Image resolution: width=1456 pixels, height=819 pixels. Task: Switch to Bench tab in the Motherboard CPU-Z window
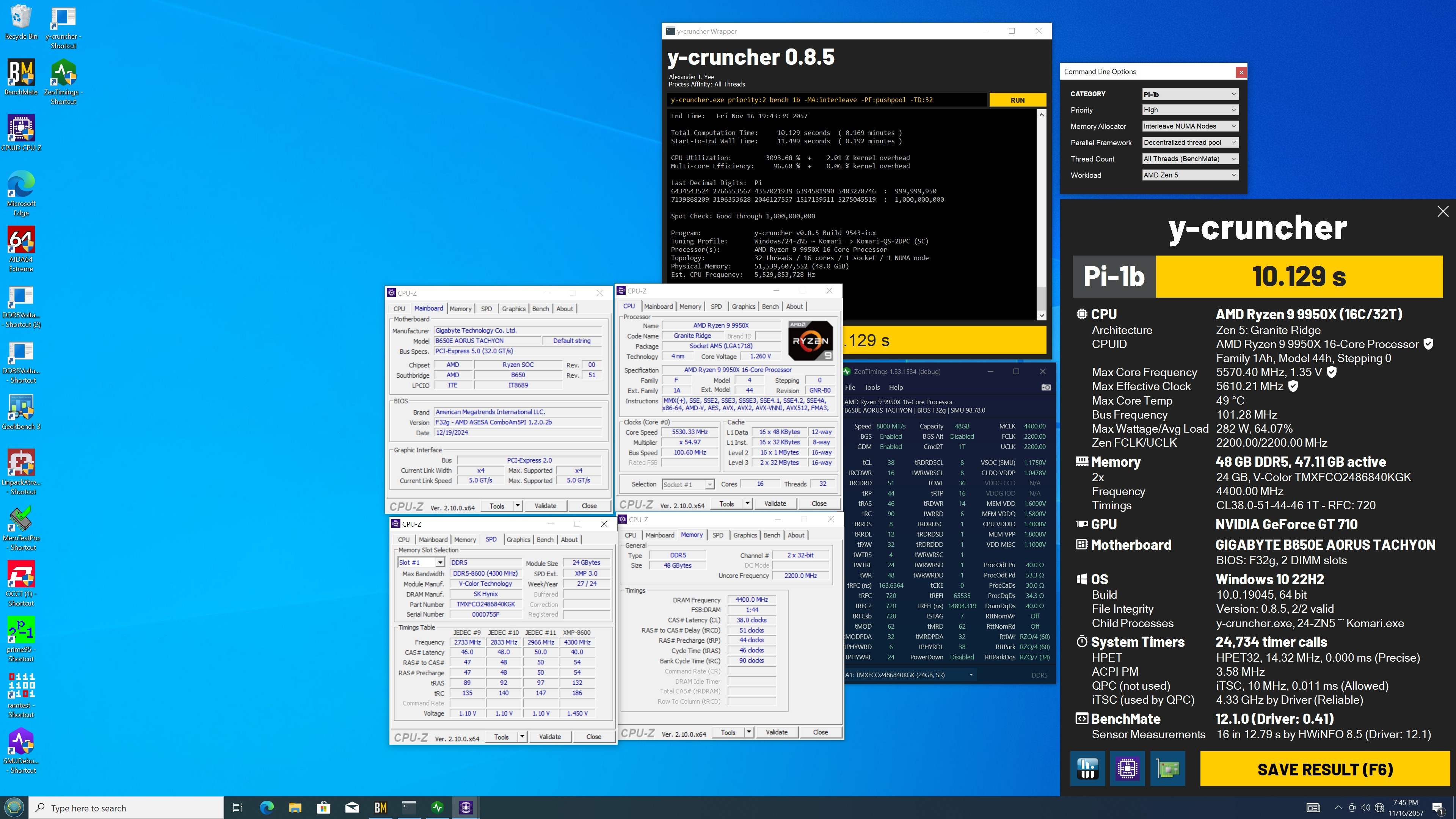coord(540,309)
